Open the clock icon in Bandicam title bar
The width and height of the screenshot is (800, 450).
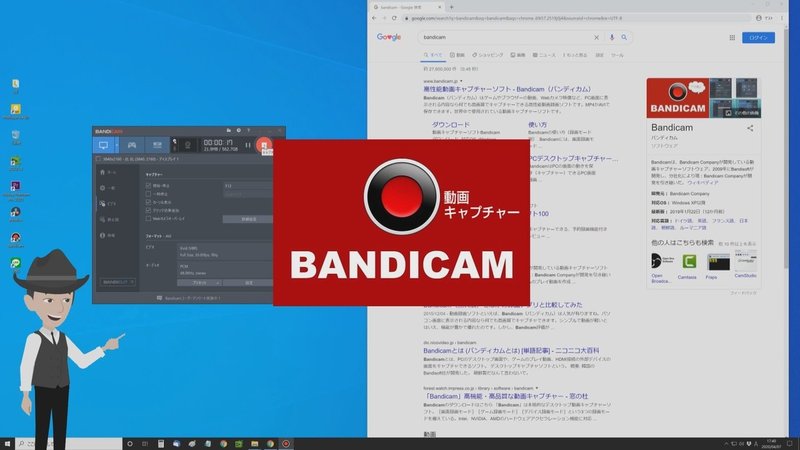click(238, 131)
